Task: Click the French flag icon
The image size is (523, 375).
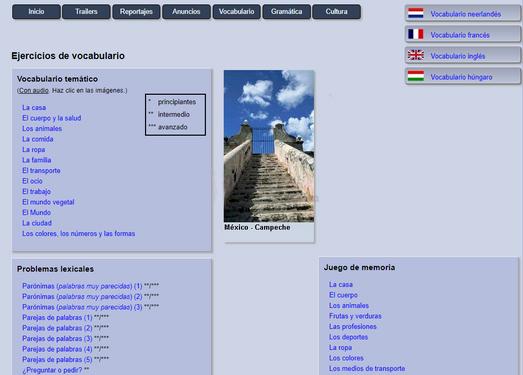Action: tap(416, 34)
